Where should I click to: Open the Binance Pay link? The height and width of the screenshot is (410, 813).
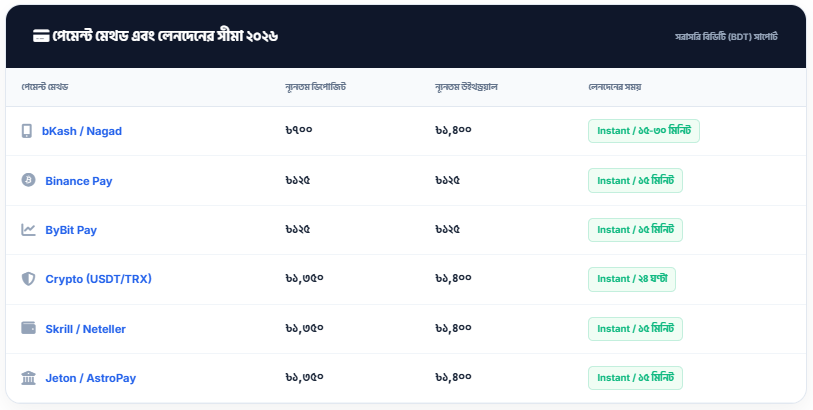coord(79,181)
